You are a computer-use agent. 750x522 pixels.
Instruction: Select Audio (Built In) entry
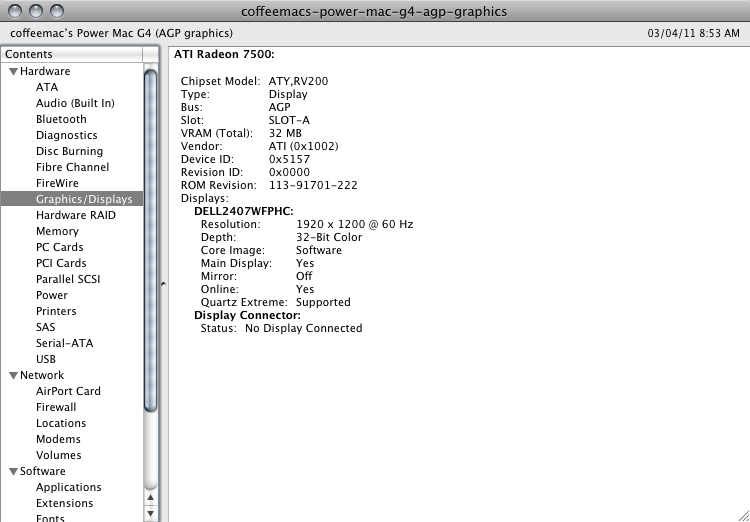point(75,103)
